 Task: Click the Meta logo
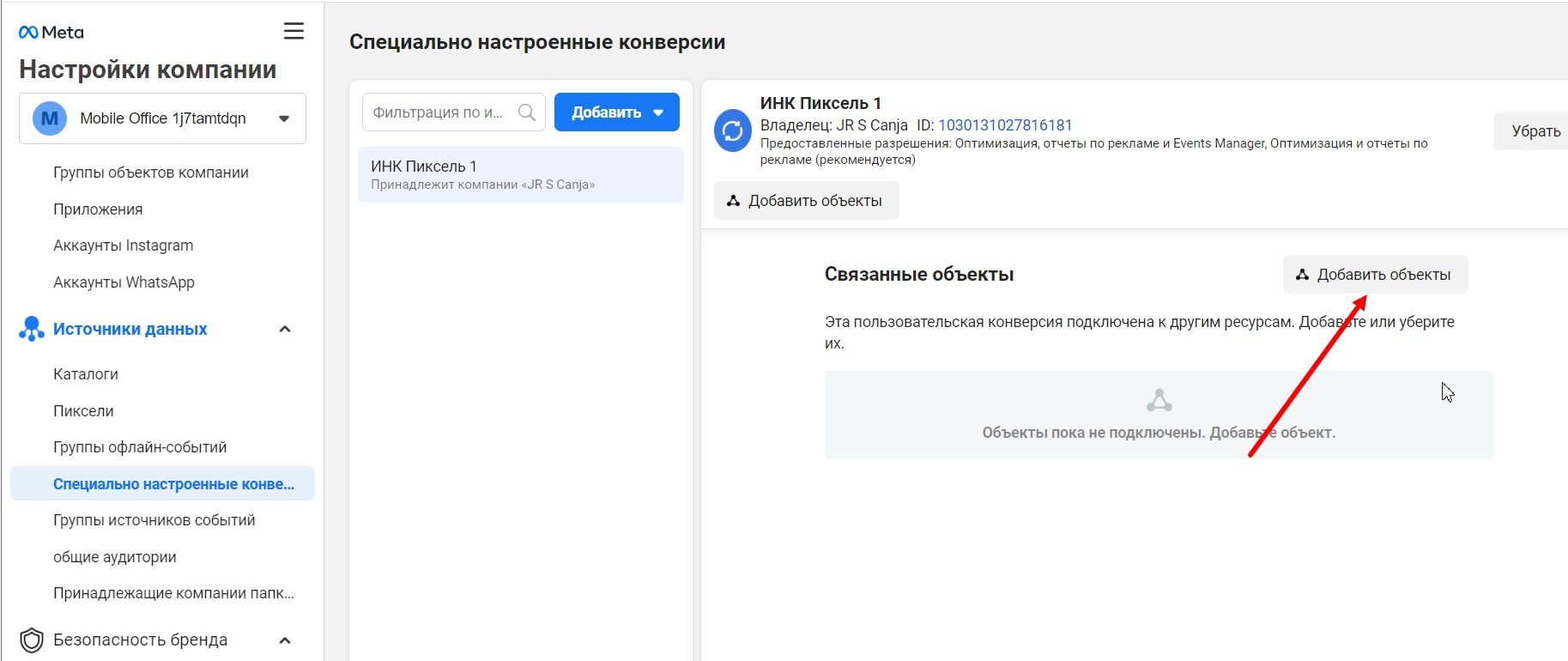[x=51, y=32]
